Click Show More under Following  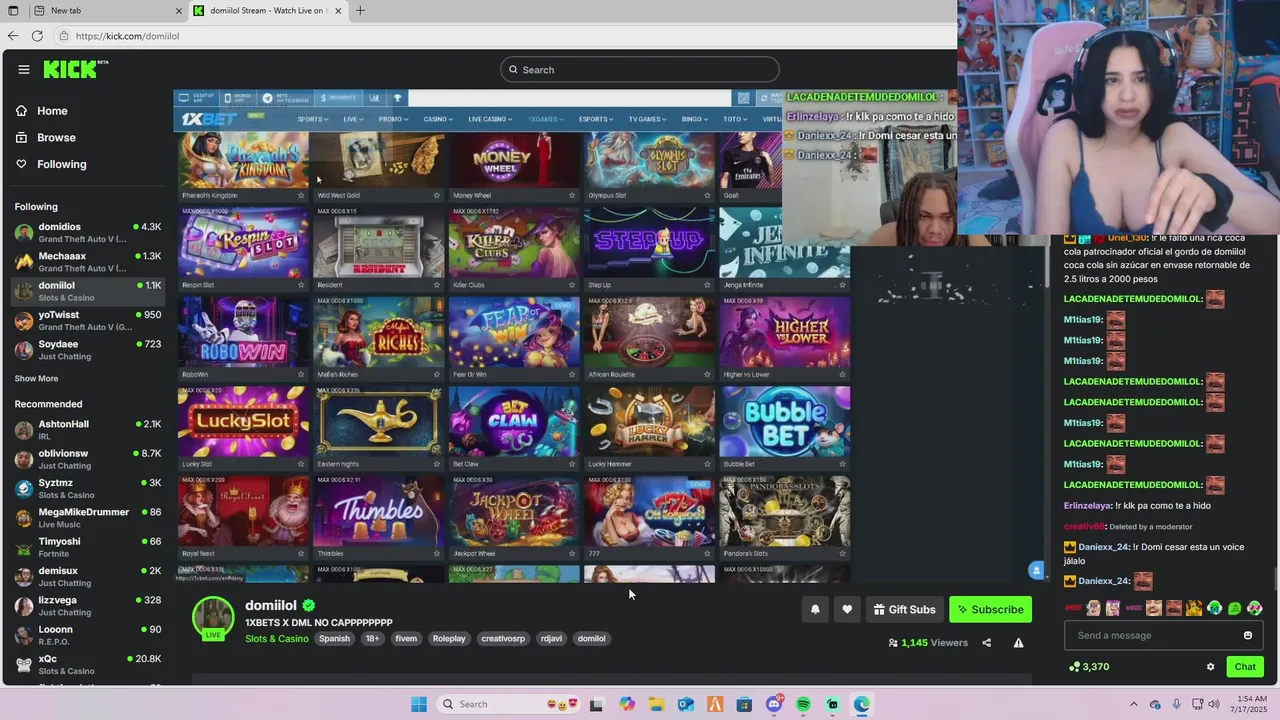(36, 379)
